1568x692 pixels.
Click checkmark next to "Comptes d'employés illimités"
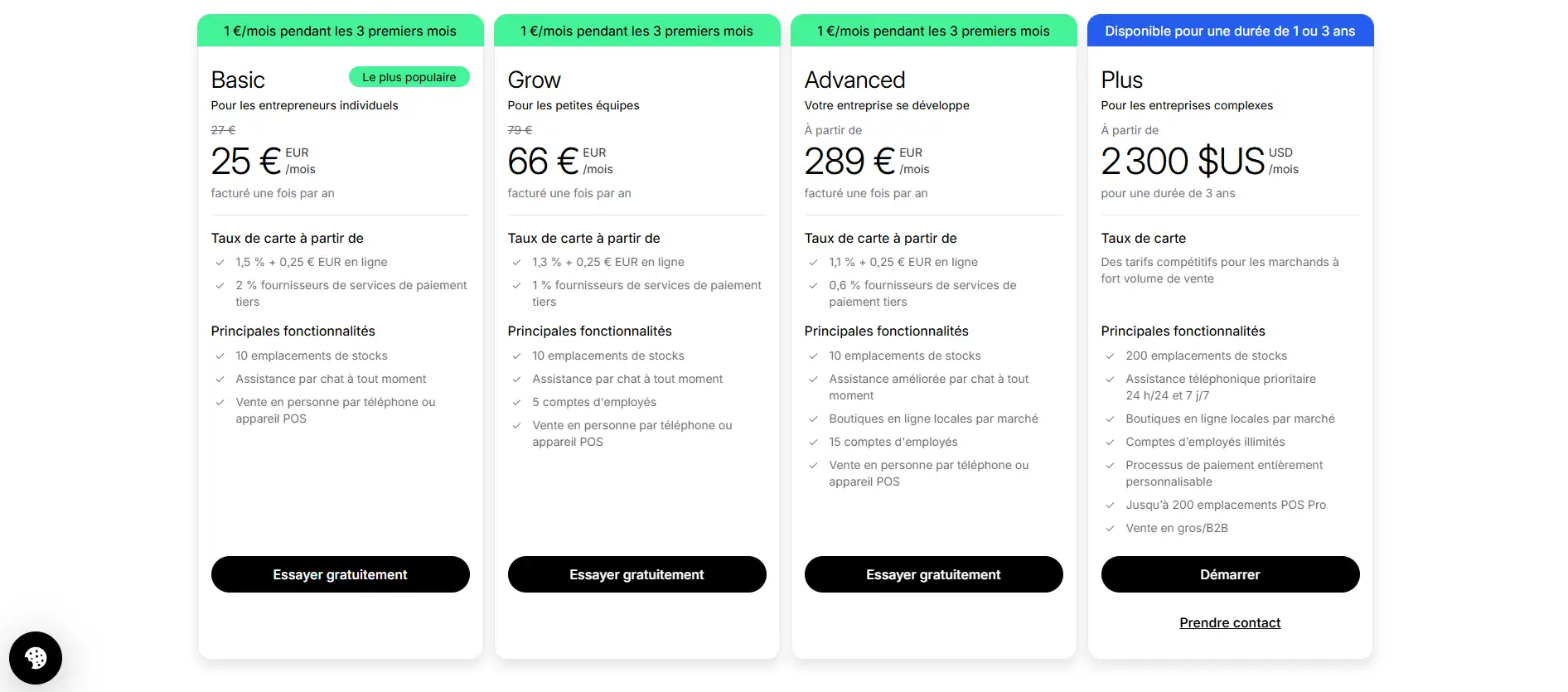pos(1110,443)
